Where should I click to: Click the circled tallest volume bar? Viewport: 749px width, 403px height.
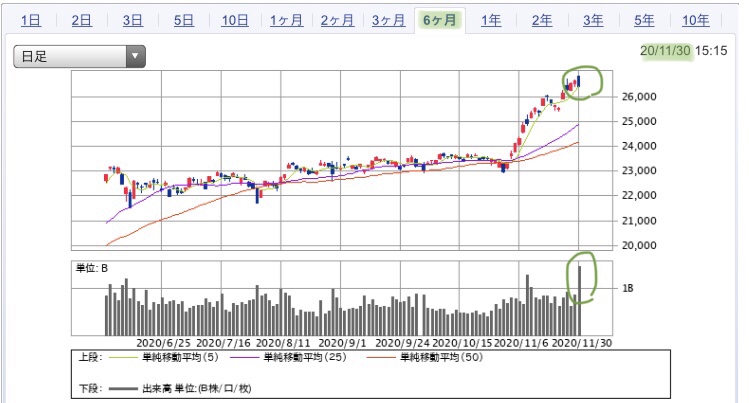[x=580, y=300]
